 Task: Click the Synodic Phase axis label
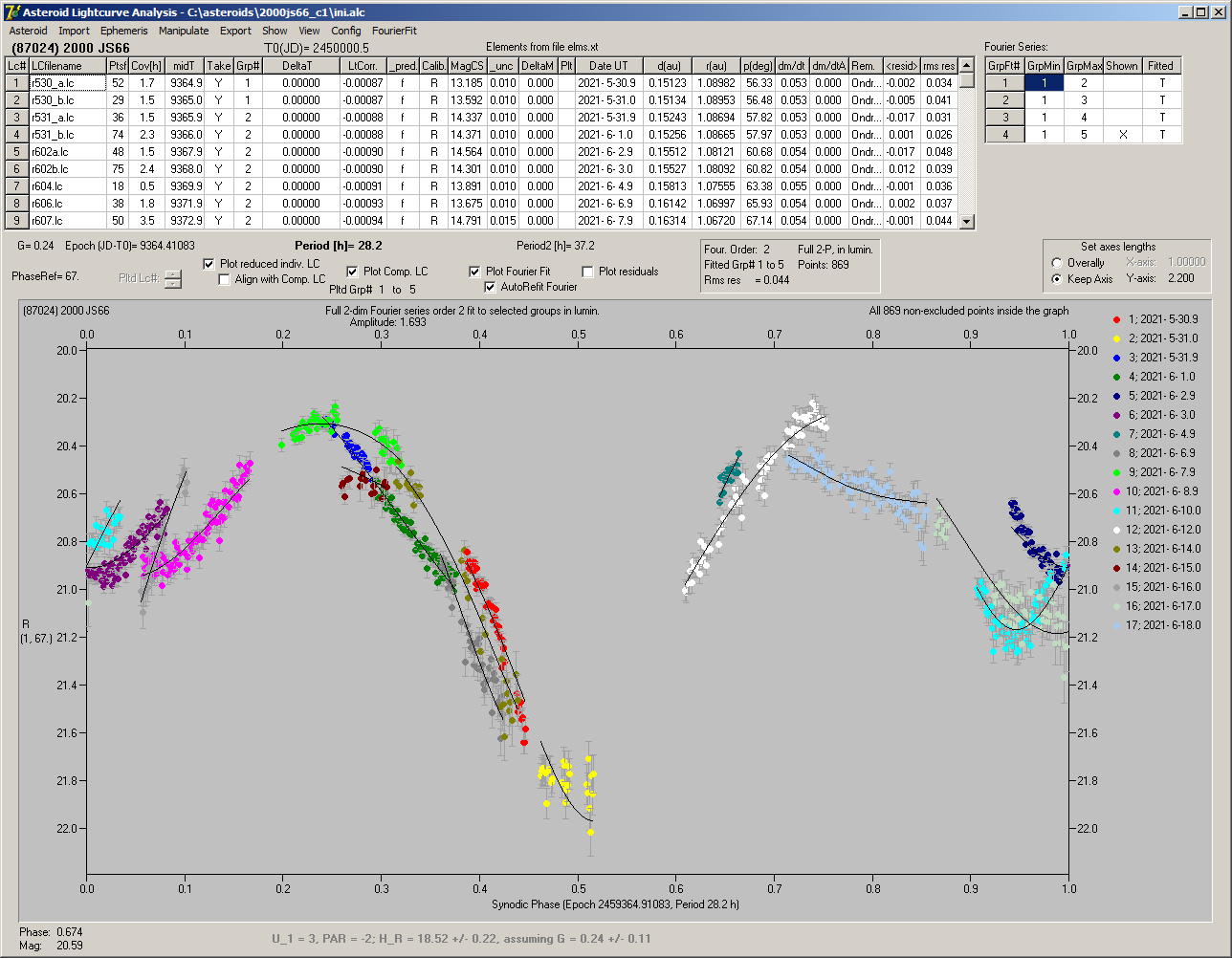(615, 904)
